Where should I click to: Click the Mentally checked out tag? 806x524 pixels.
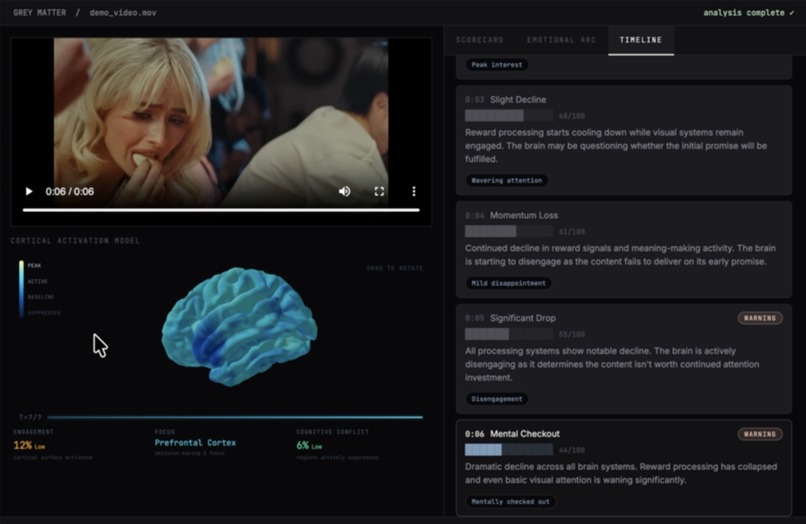tap(510, 502)
